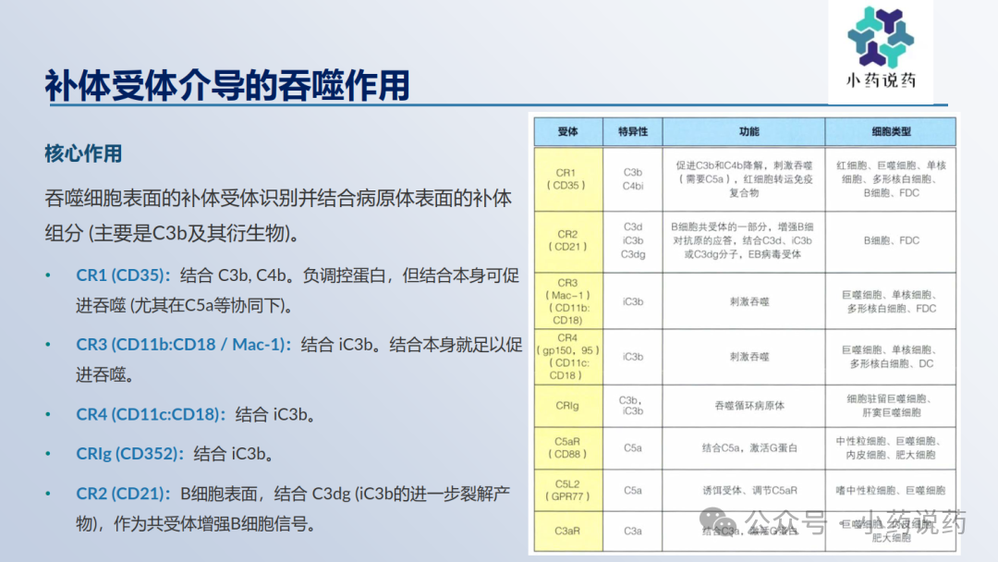The height and width of the screenshot is (562, 998).
Task: Click the bullet label CR3 (CD11b:CD18 / Mac-1):
Action: [x=183, y=344]
